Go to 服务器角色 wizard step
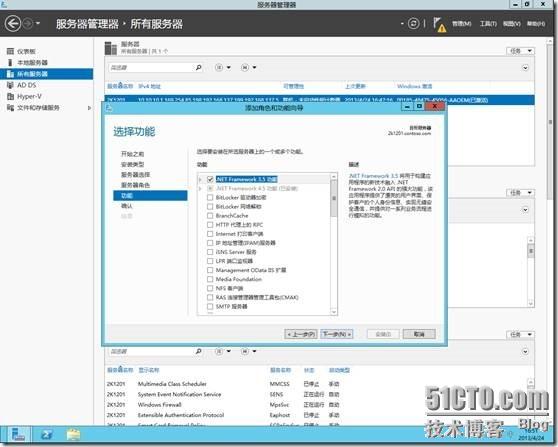This screenshot has width=558, height=447. click(135, 185)
